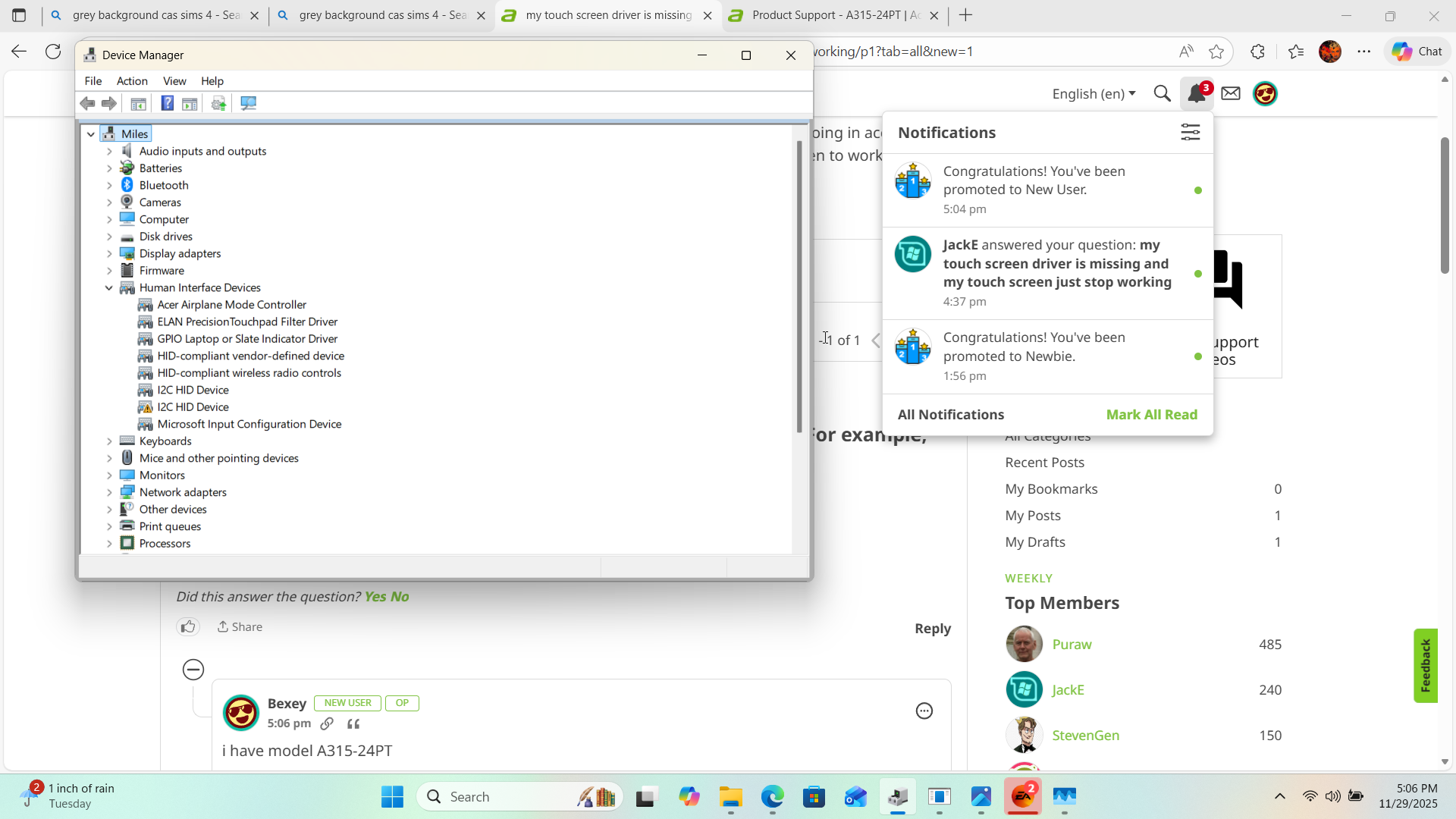
Task: Open the Action menu in Device Manager
Action: point(132,81)
